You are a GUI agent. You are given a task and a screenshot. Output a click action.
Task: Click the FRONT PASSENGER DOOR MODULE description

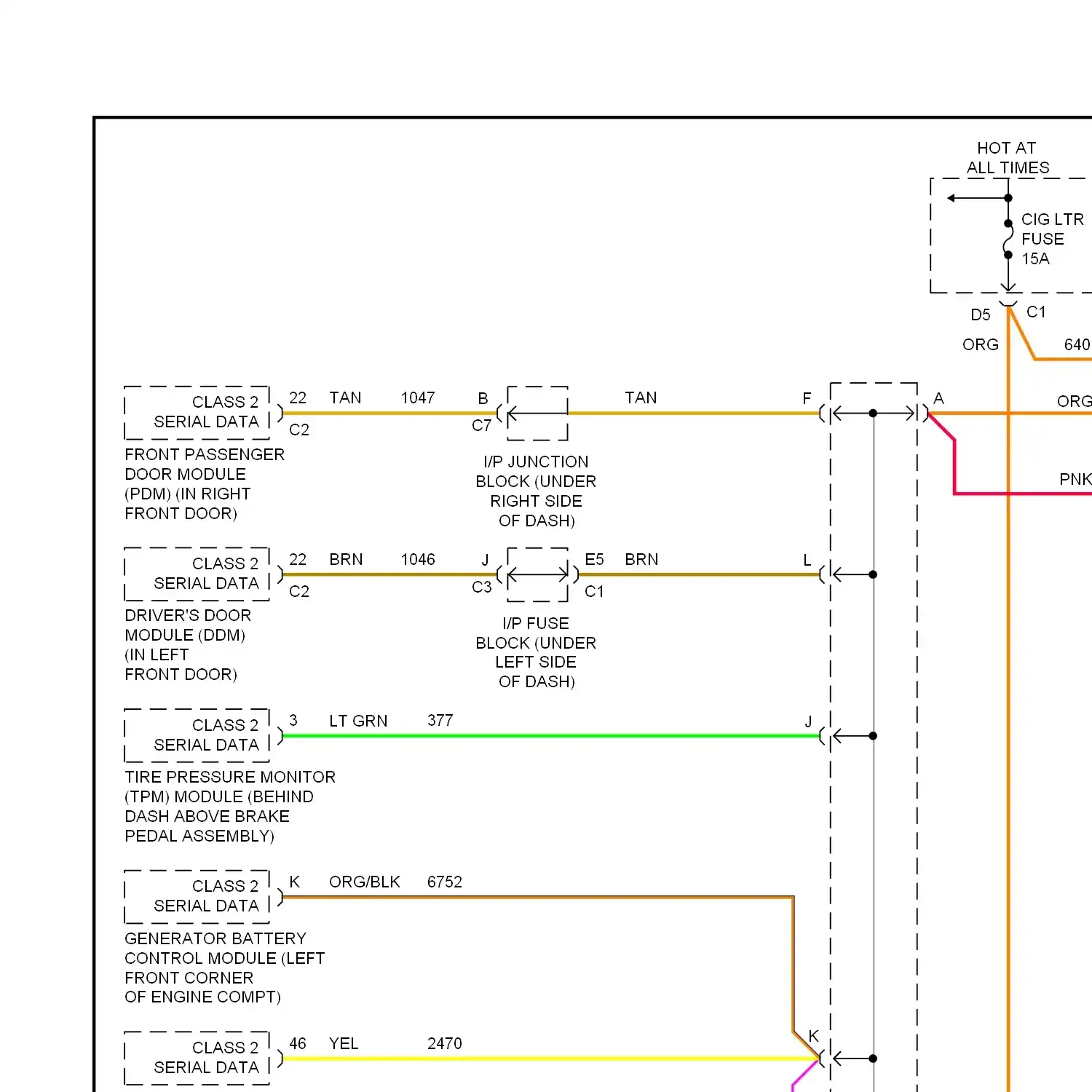point(205,484)
